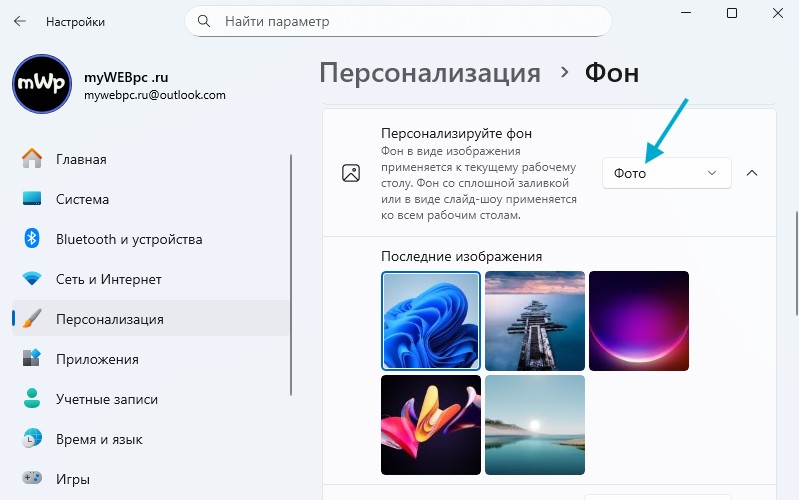Click the Главная house icon

tap(32, 159)
